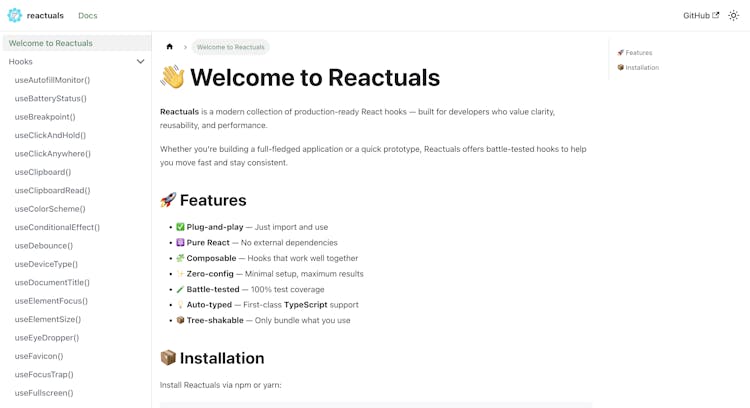
Task: Click the green checkmark emoji for Plug-and-play
Action: [180, 227]
